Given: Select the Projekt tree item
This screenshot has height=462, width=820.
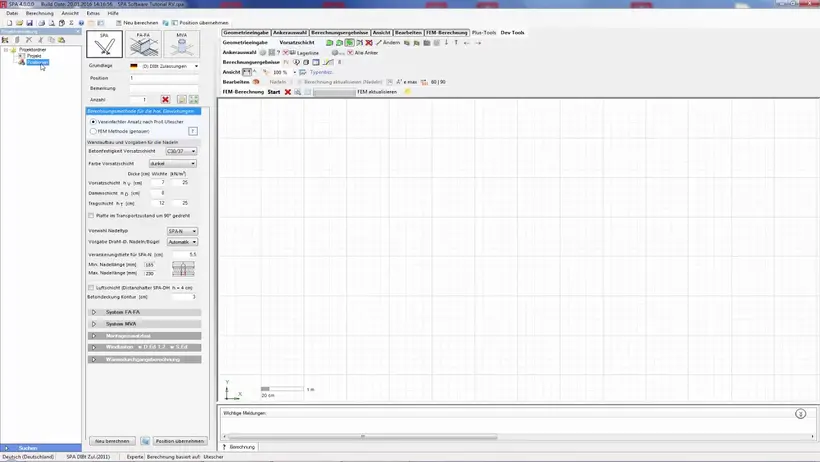Looking at the screenshot, I should tap(34, 56).
